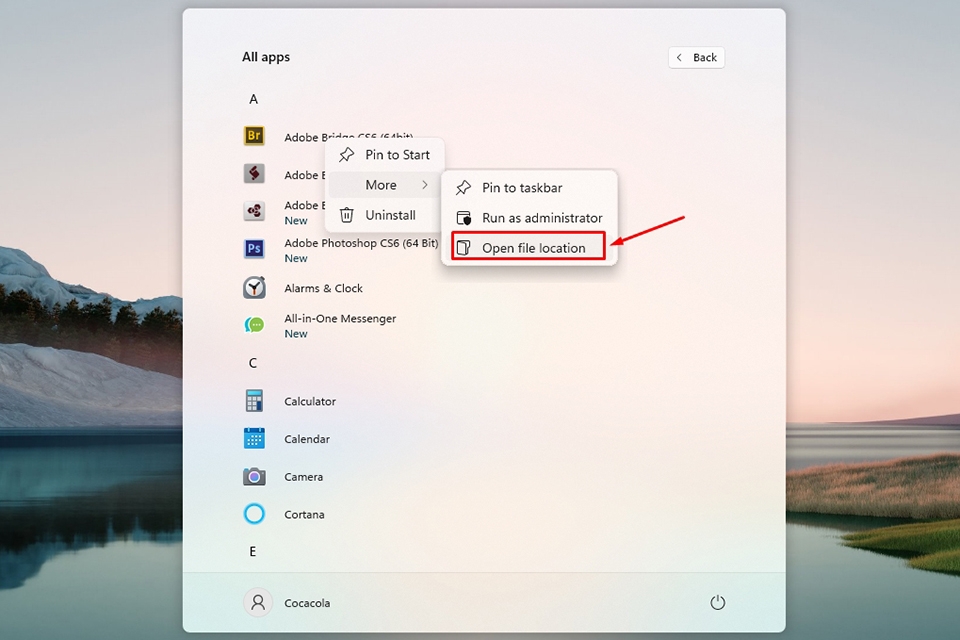Image resolution: width=960 pixels, height=640 pixels.
Task: Open the Camera app icon
Action: coord(253,477)
